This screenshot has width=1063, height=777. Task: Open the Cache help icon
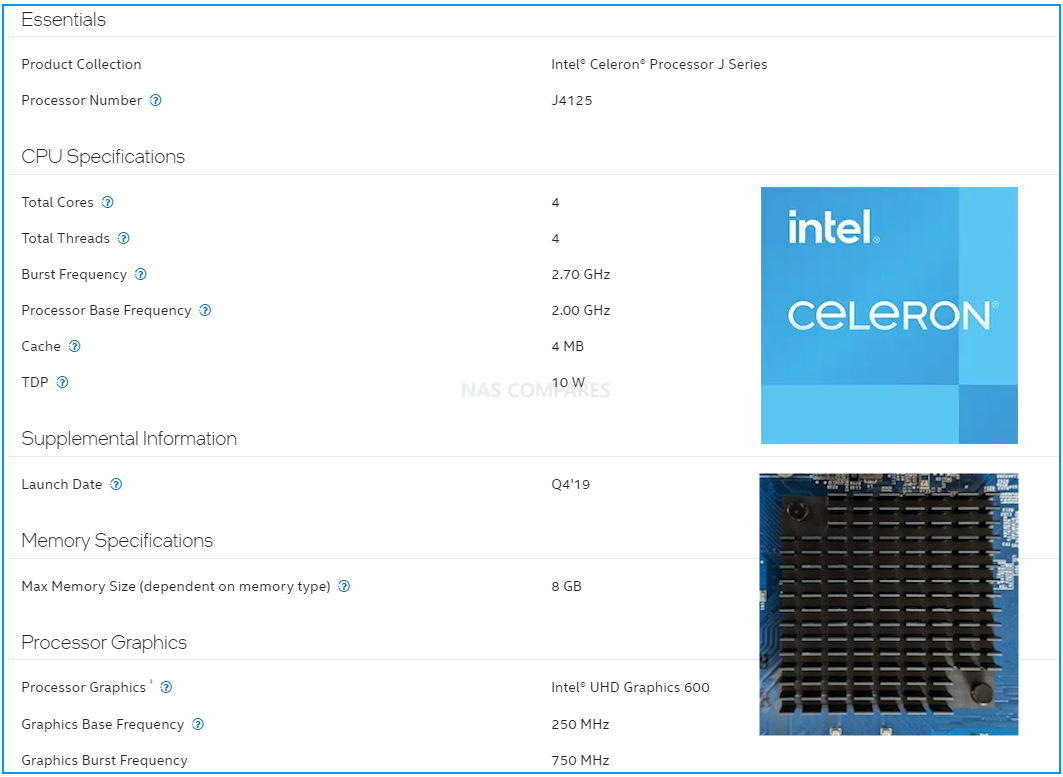coord(75,346)
